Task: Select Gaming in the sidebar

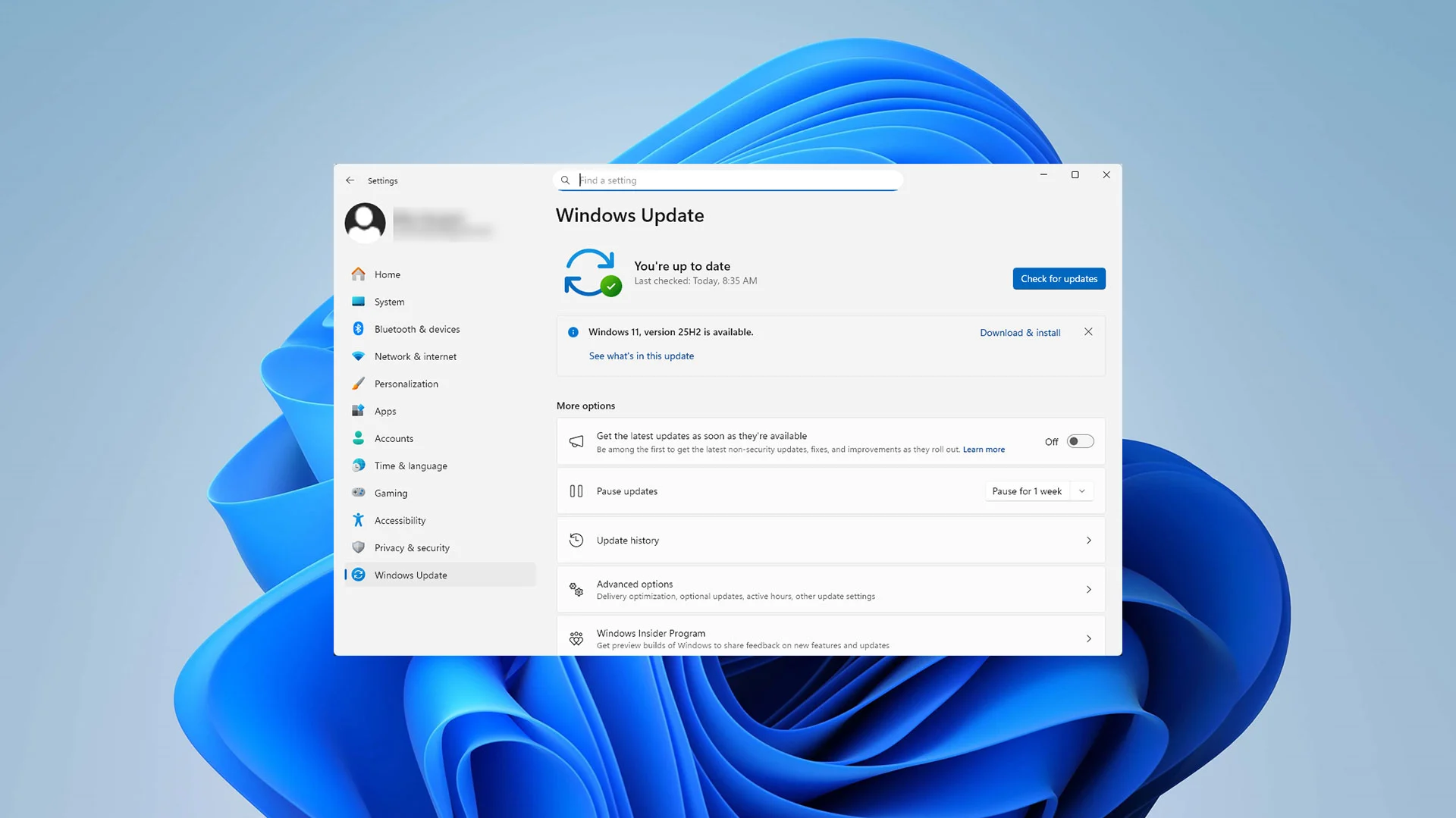Action: click(x=440, y=493)
